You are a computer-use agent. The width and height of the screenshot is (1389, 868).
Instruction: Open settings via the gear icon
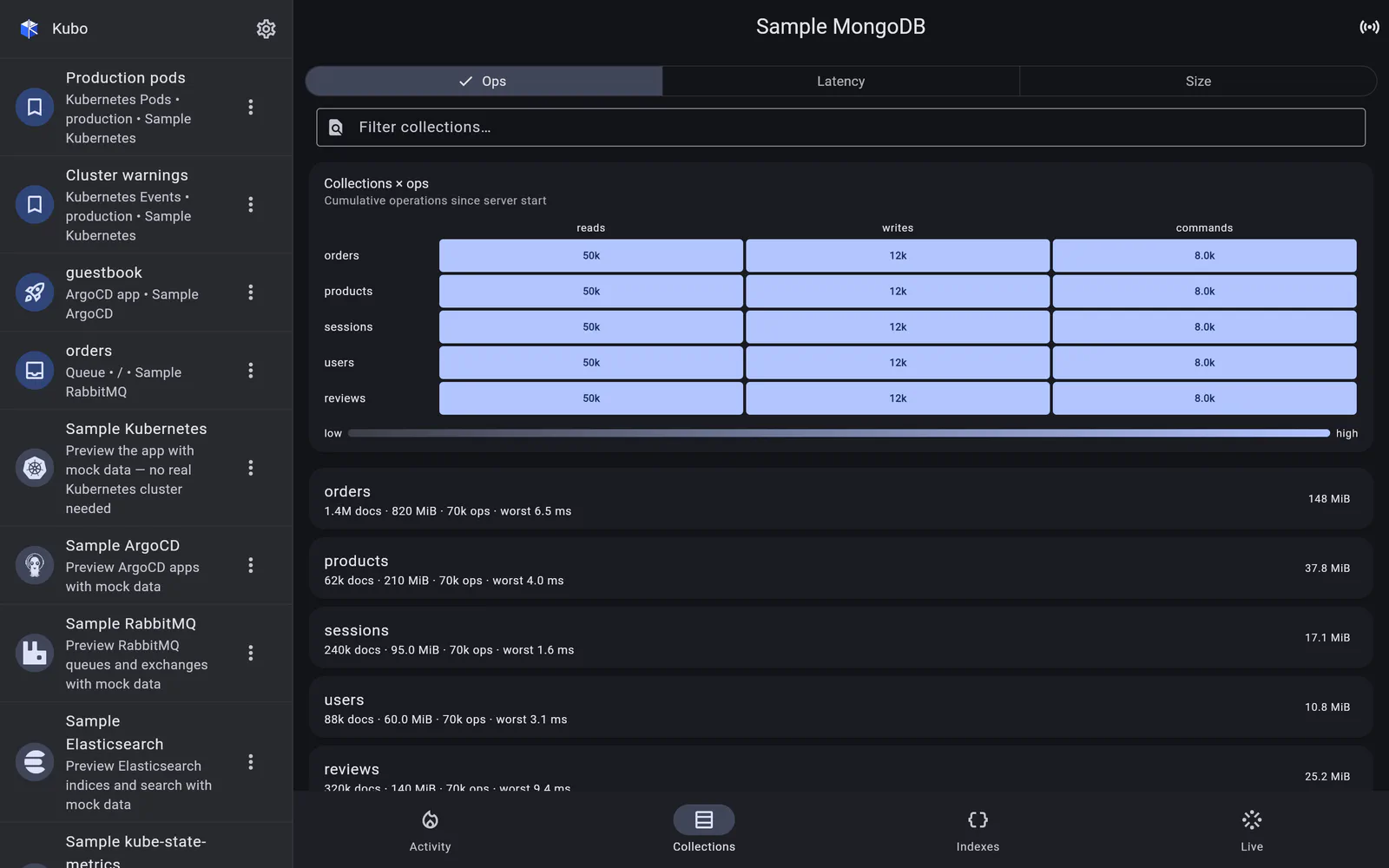266,29
